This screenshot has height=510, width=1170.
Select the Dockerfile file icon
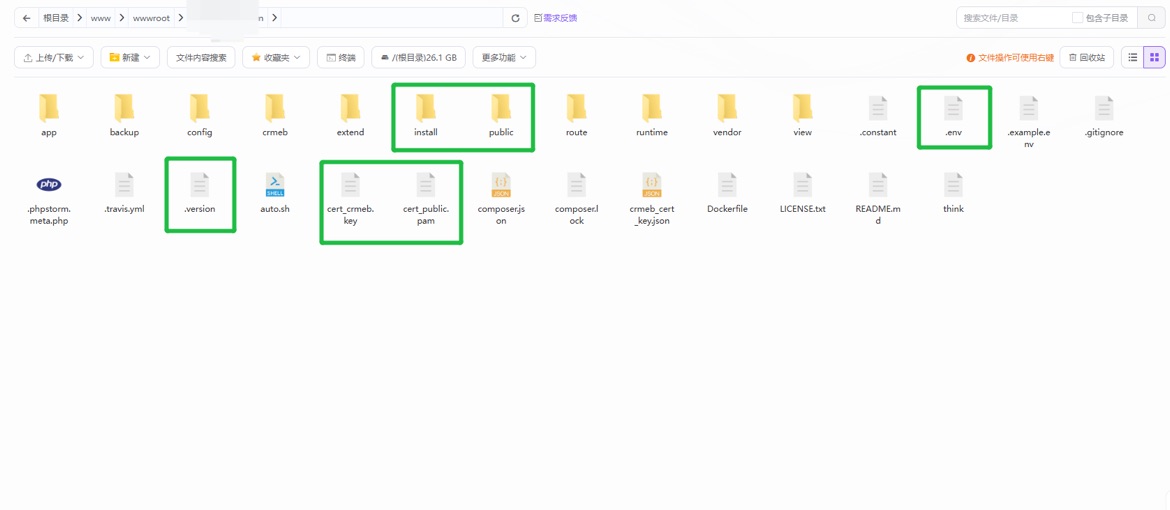tap(727, 184)
